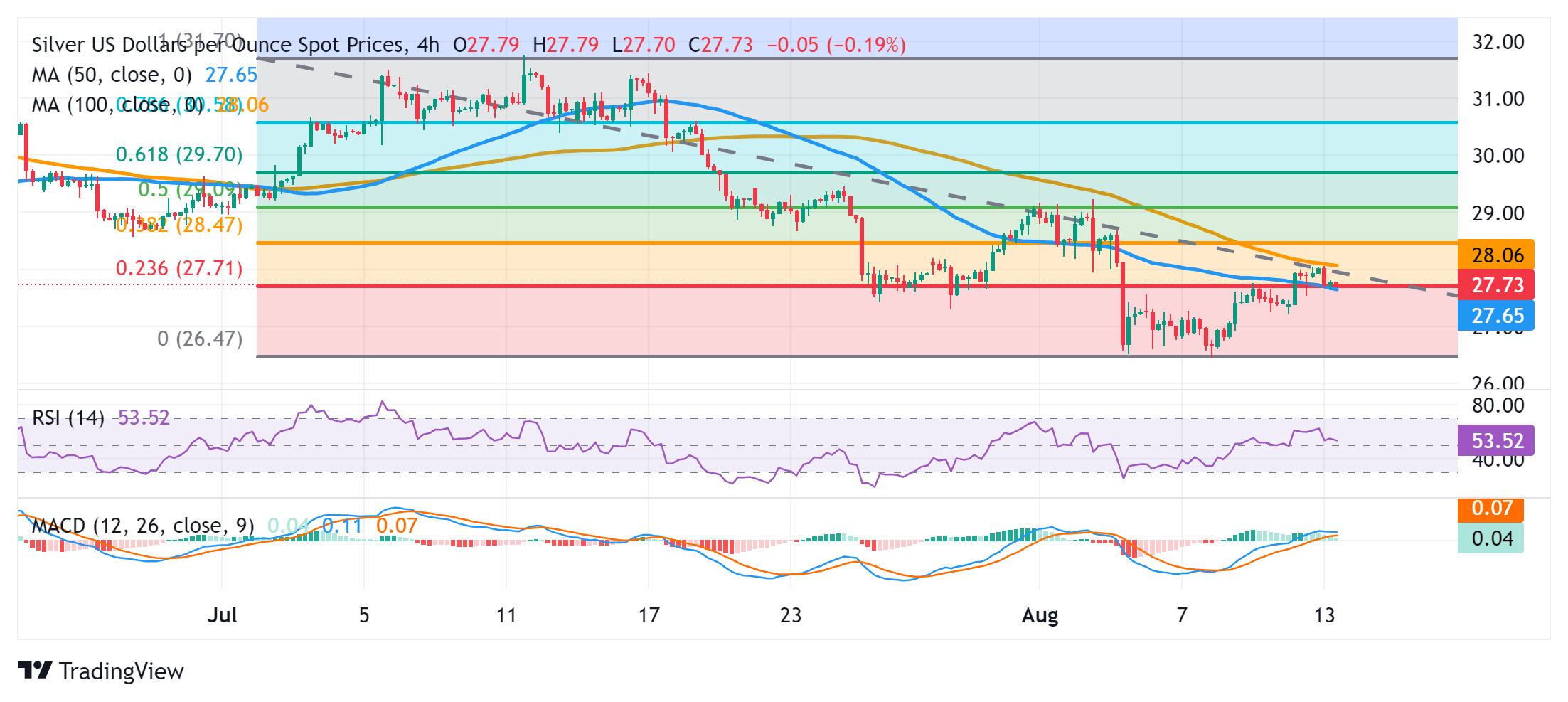This screenshot has height=702, width=1568.
Task: Click the blue 27.65 MA price tag
Action: coord(1496,316)
